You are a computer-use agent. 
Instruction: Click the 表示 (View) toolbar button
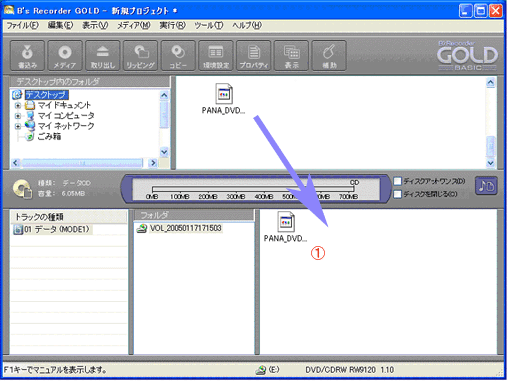(x=291, y=56)
